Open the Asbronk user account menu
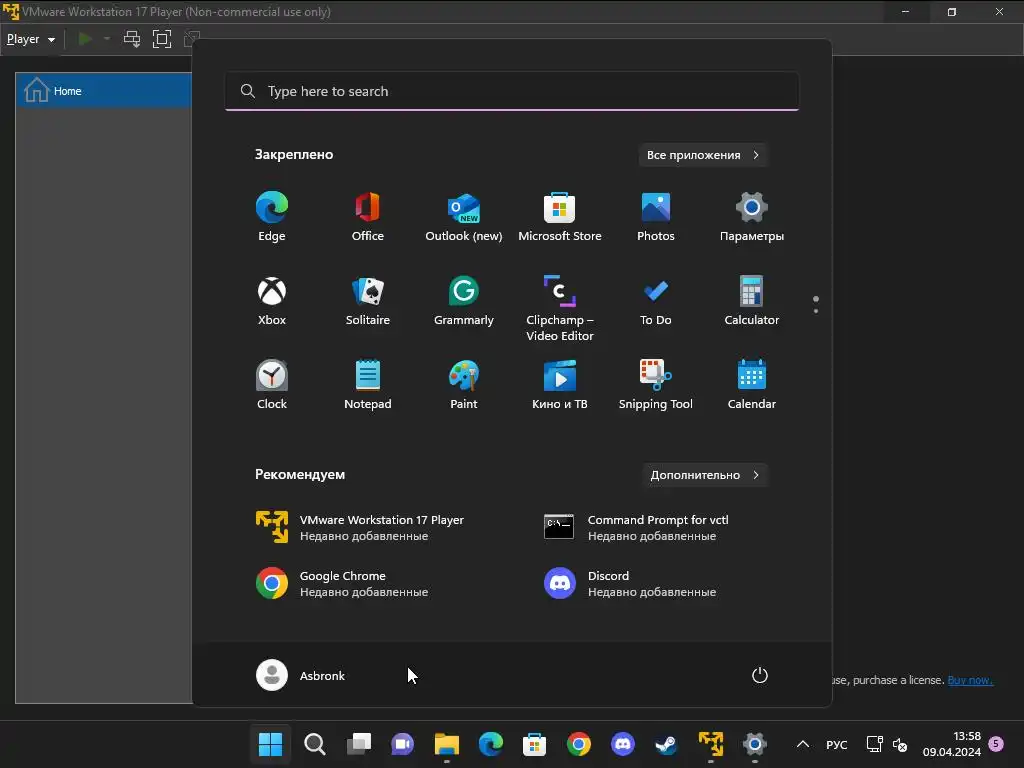1024x768 pixels. tap(301, 675)
